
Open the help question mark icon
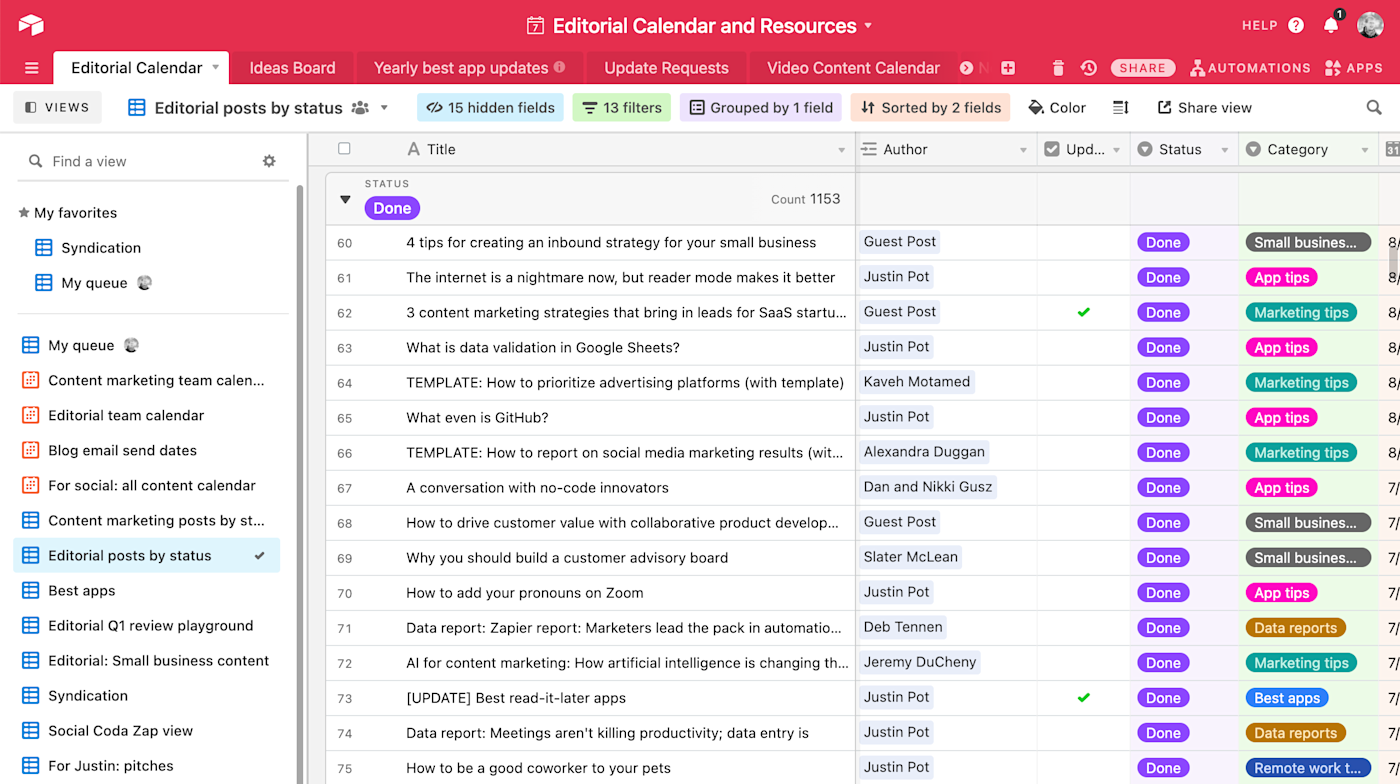click(1296, 26)
